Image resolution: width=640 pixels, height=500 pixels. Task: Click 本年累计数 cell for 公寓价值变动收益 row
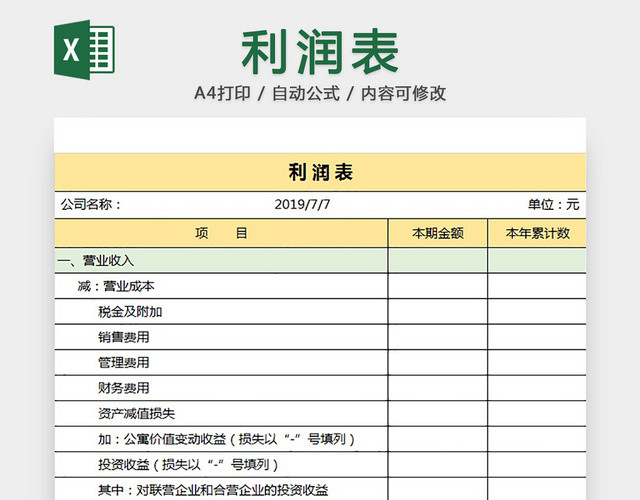537,439
